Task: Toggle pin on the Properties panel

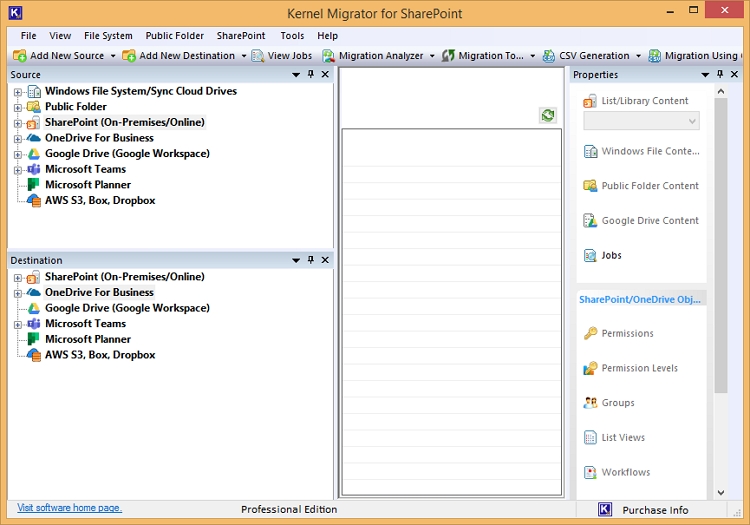Action: click(720, 74)
